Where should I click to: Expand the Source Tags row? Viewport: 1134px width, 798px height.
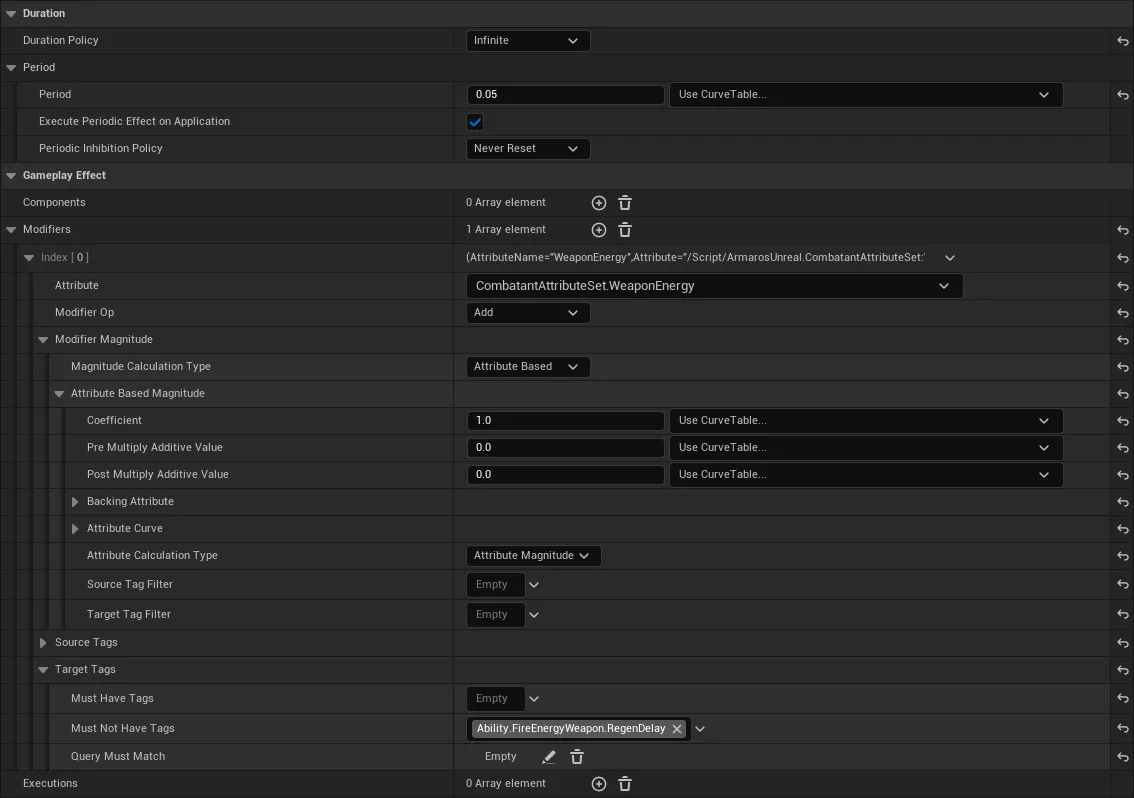point(42,642)
